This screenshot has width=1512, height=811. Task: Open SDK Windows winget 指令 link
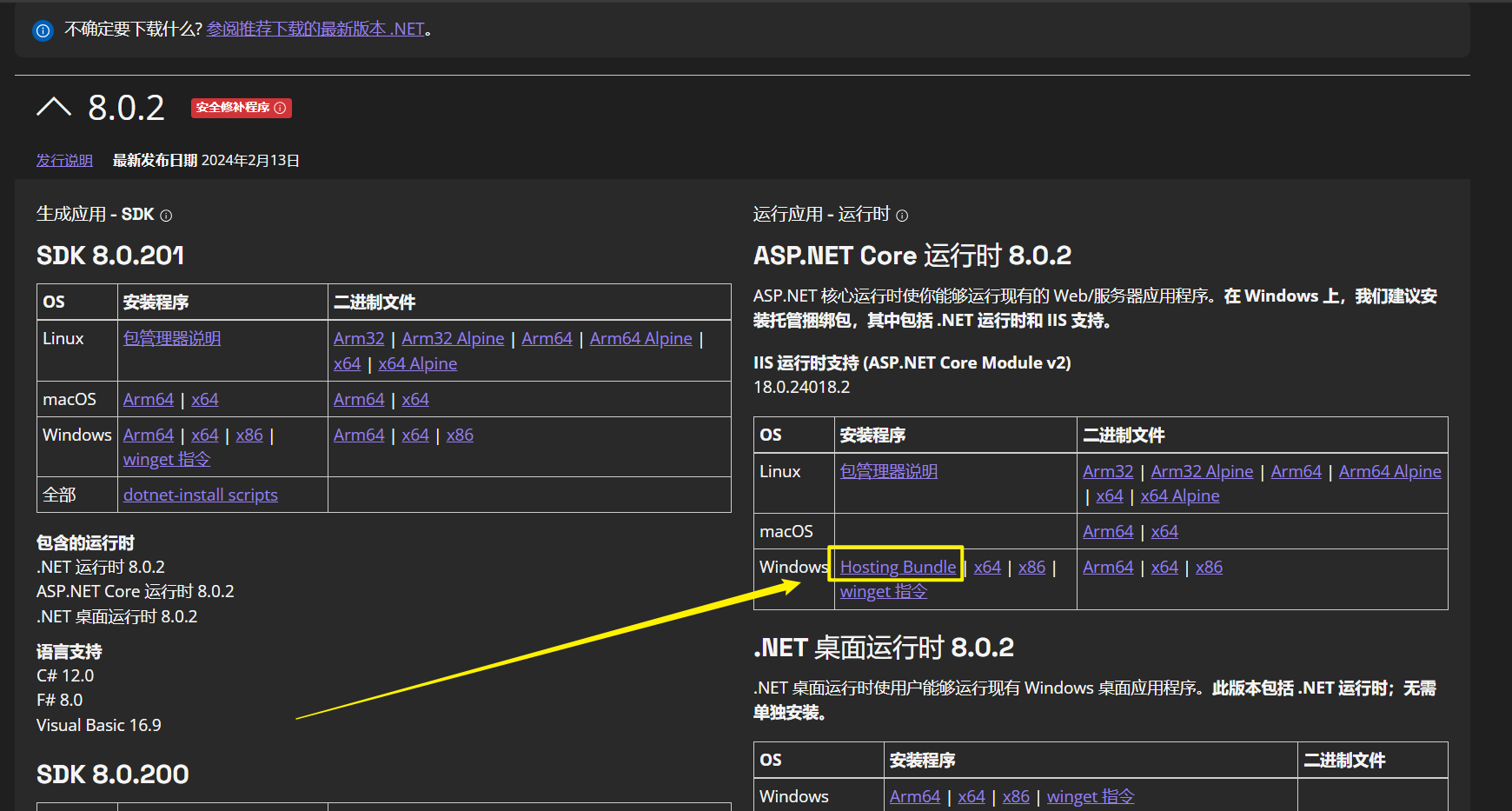167,459
